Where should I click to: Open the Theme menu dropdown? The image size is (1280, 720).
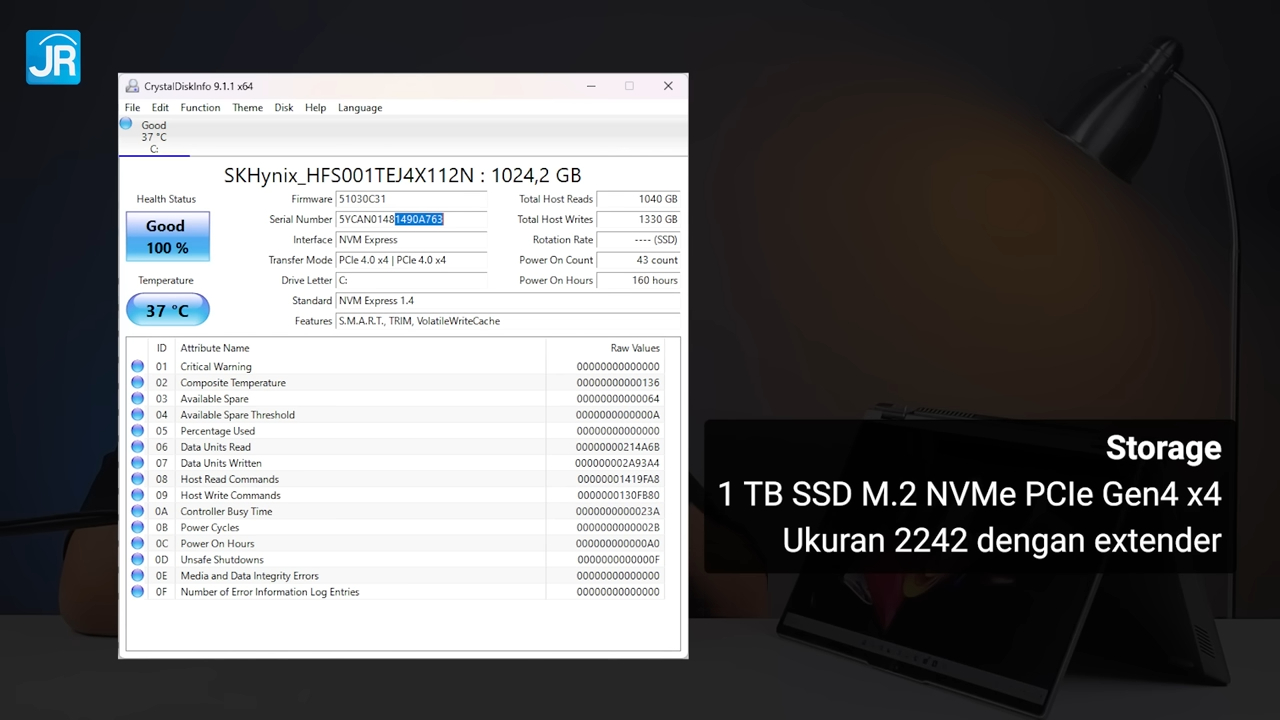(247, 107)
